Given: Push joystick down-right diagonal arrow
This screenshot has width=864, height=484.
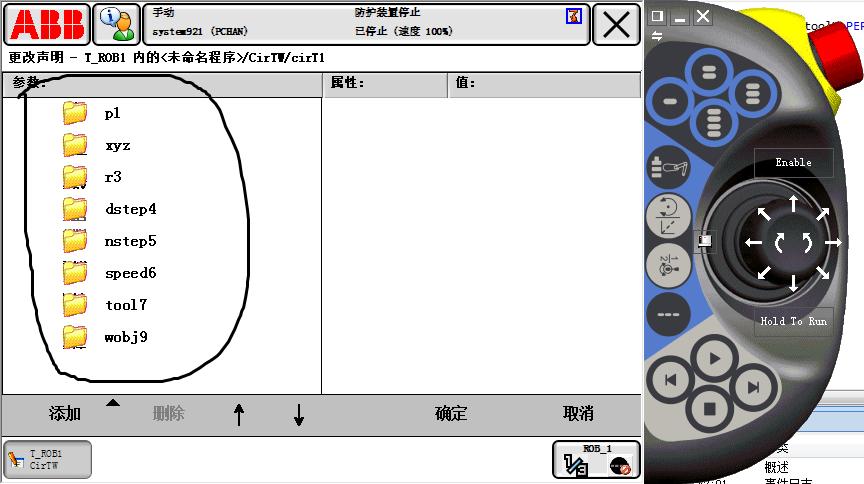Looking at the screenshot, I should point(823,272).
